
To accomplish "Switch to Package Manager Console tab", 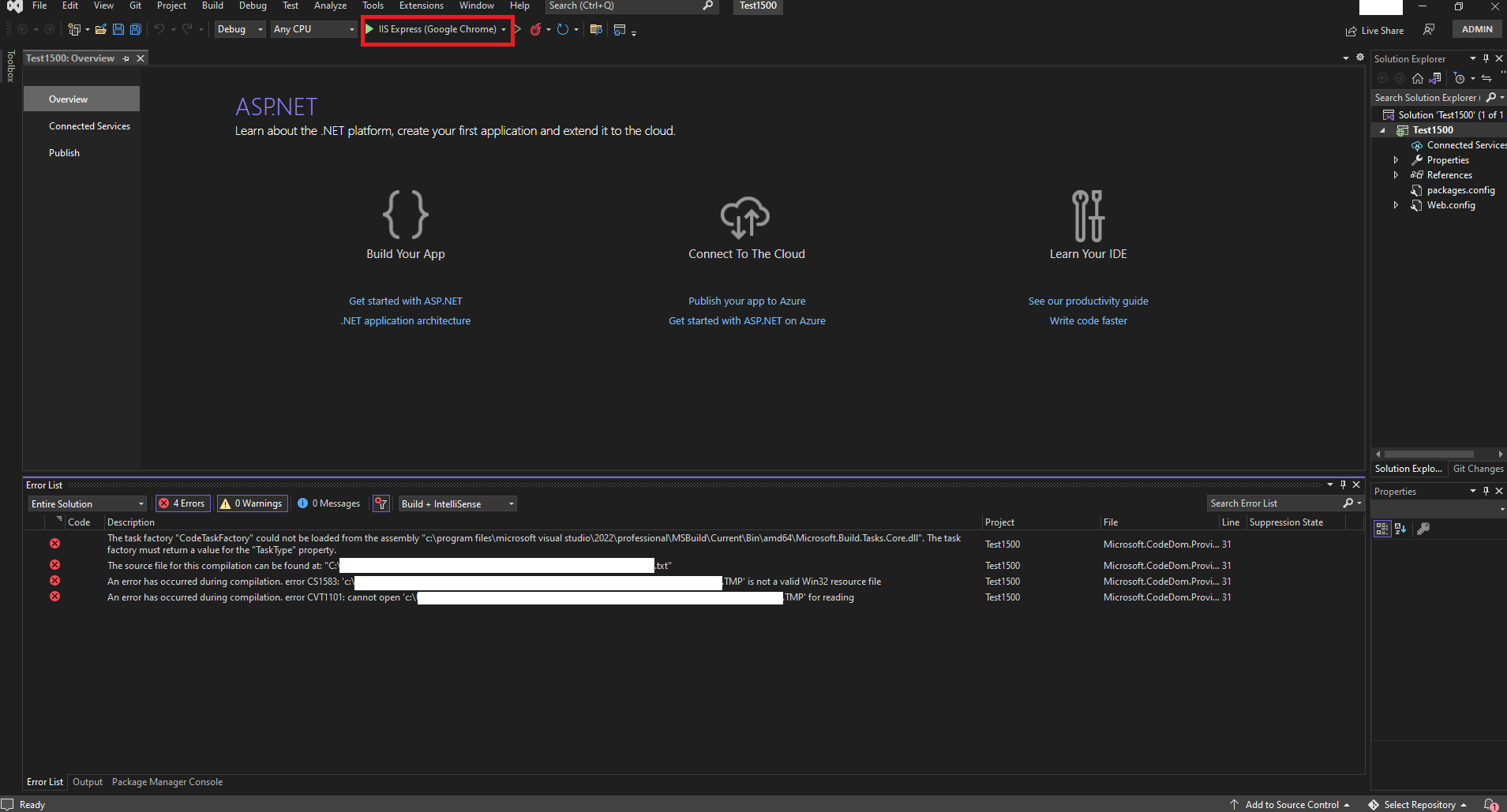I will [x=167, y=782].
